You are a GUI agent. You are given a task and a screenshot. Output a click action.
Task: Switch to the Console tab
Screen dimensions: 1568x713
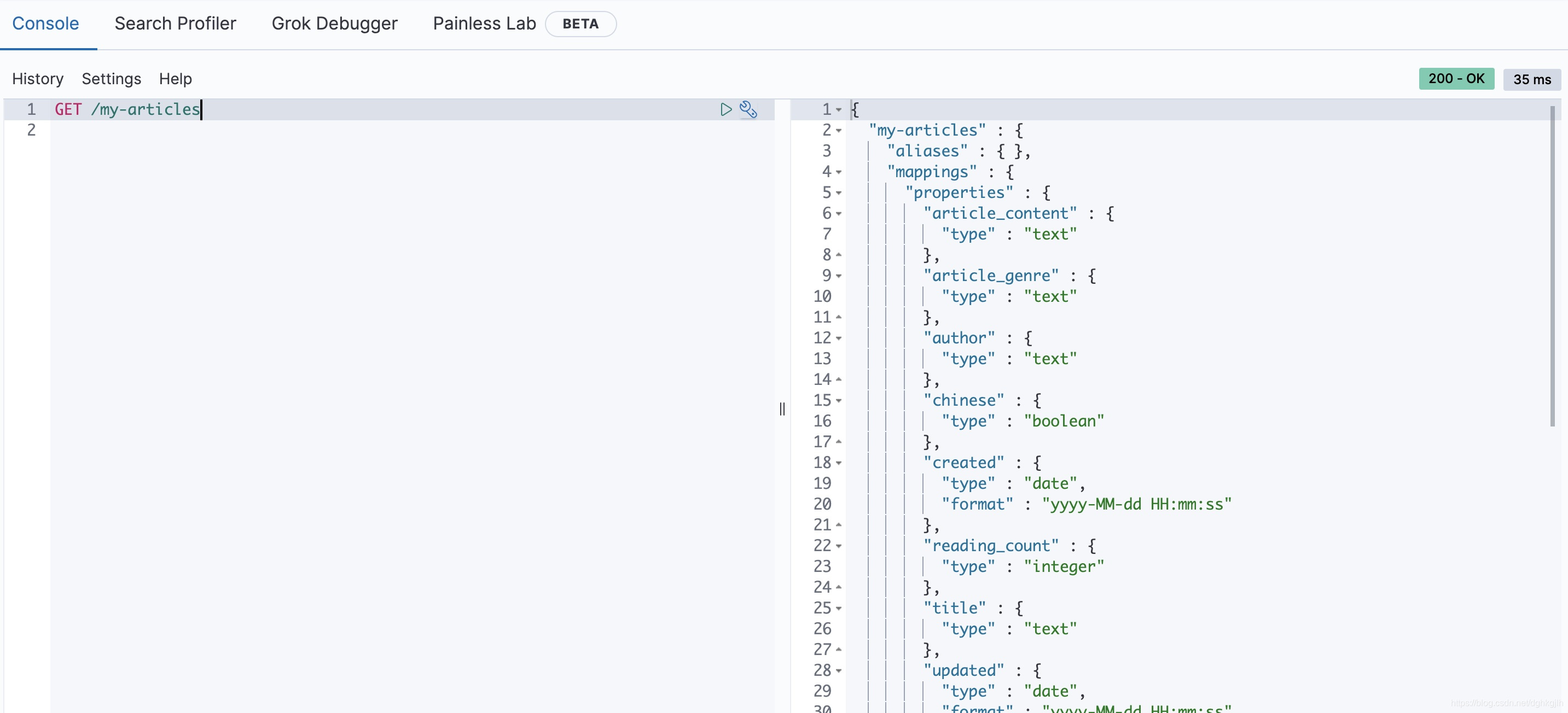[x=45, y=24]
